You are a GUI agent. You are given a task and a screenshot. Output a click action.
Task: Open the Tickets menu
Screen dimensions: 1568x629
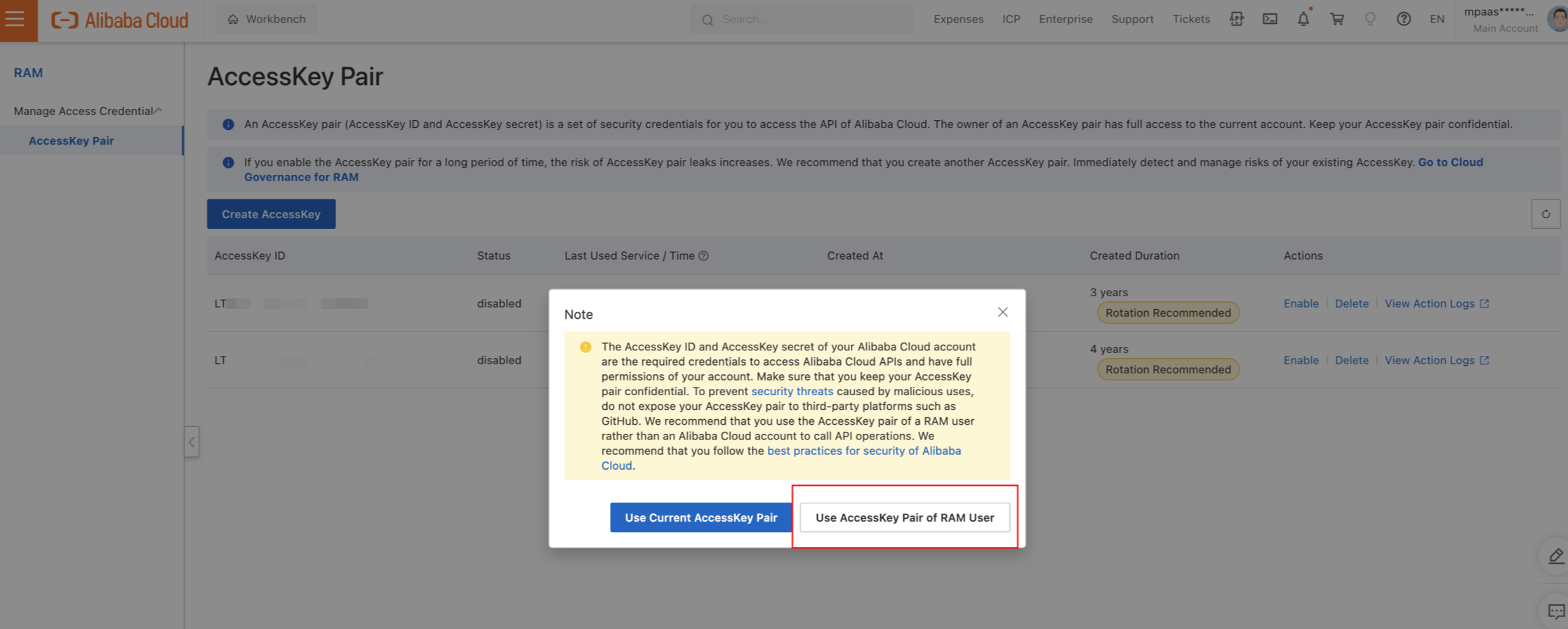(1191, 19)
